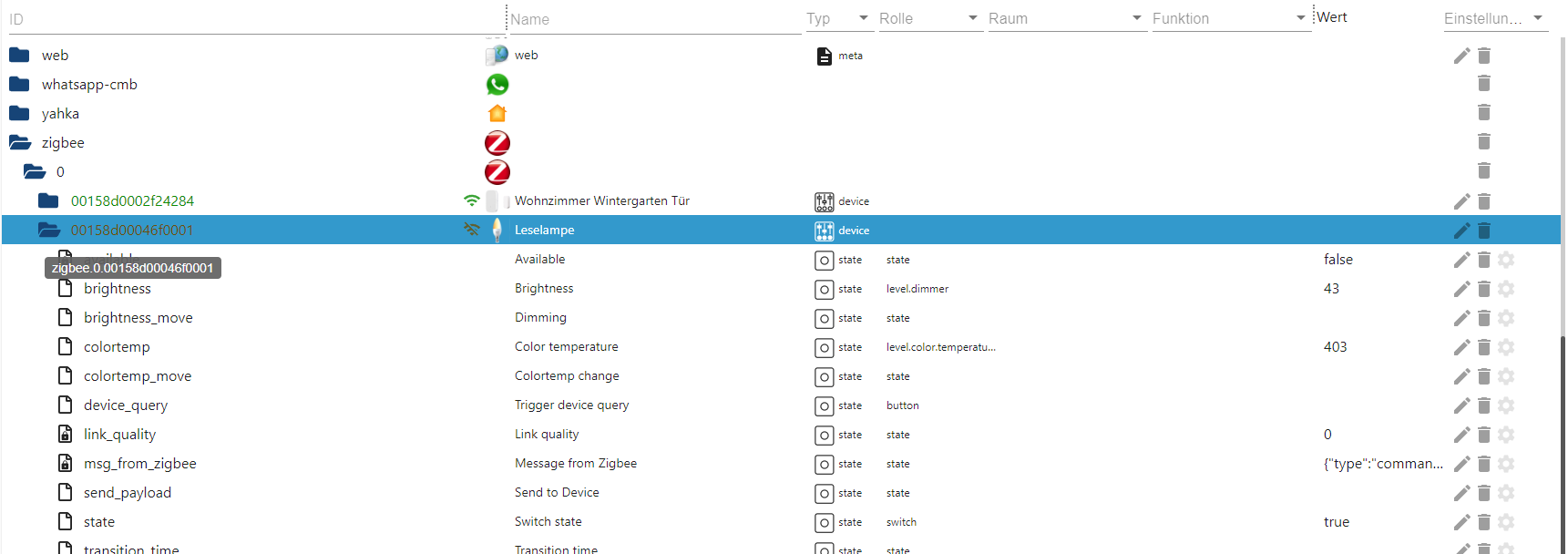The image size is (1568, 554).
Task: Collapse the zigbee folder
Action: tap(20, 143)
